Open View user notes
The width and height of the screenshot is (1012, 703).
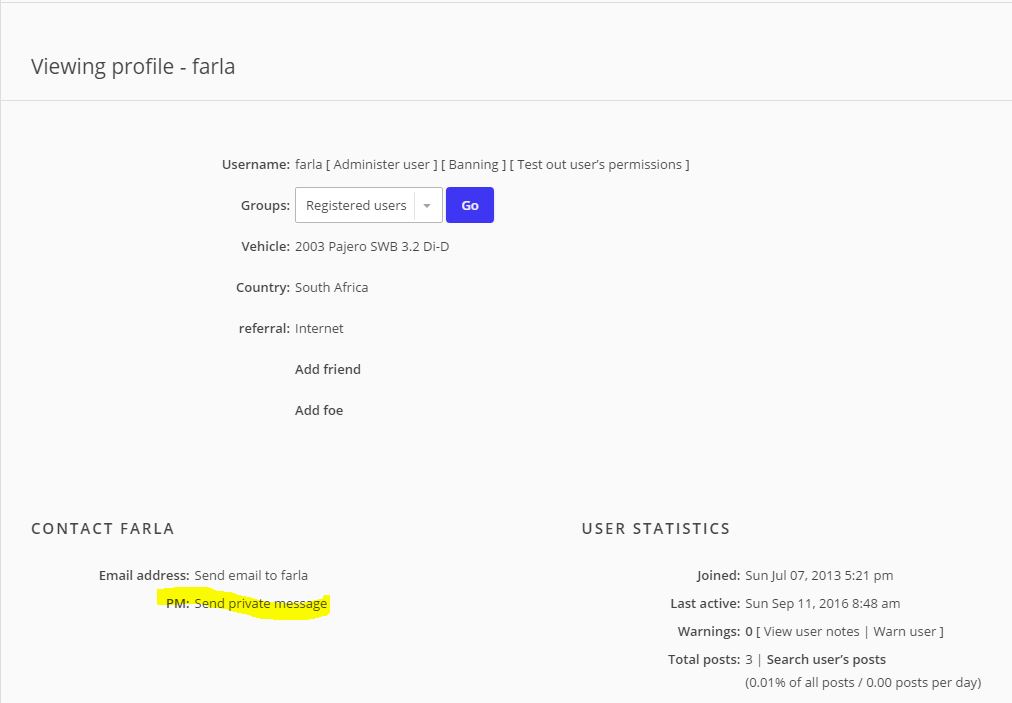pos(811,631)
